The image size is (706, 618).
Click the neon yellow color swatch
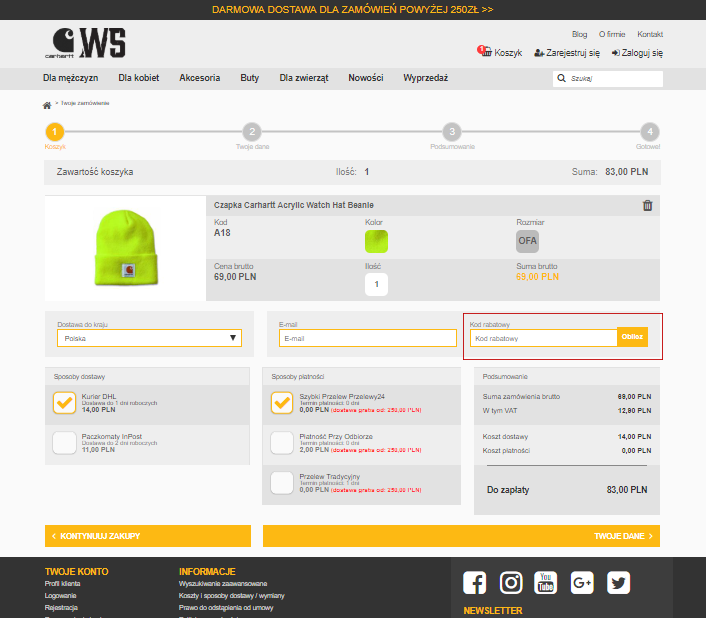376,241
